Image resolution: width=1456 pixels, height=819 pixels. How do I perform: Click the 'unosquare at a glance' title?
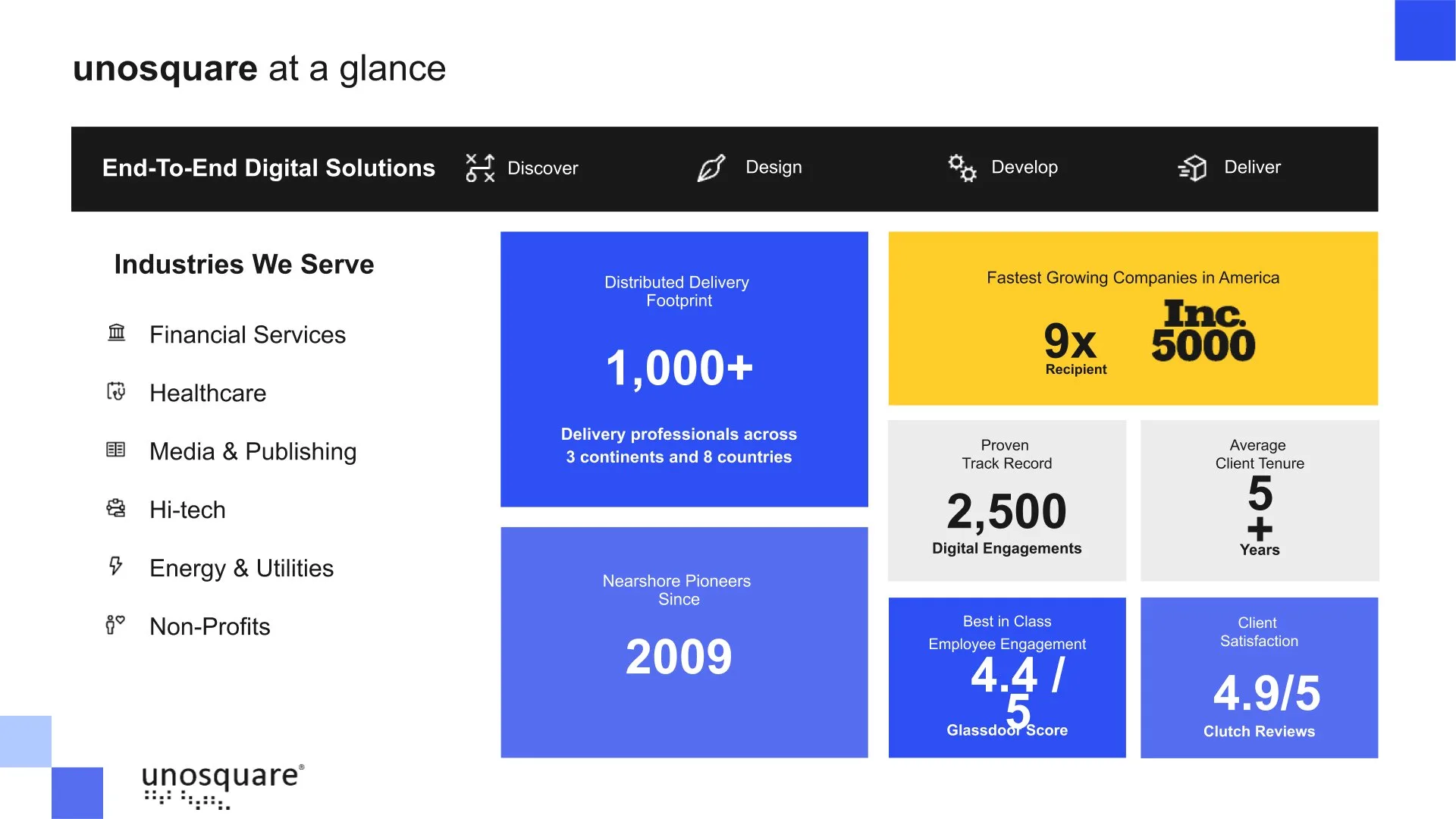pyautogui.click(x=259, y=68)
